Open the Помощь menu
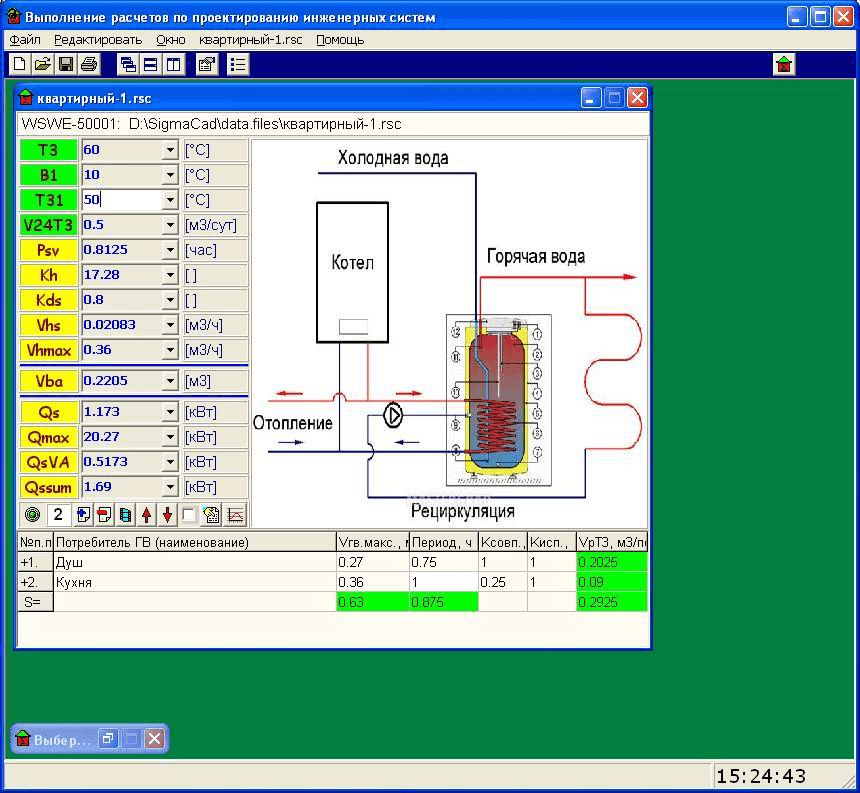 tap(340, 40)
